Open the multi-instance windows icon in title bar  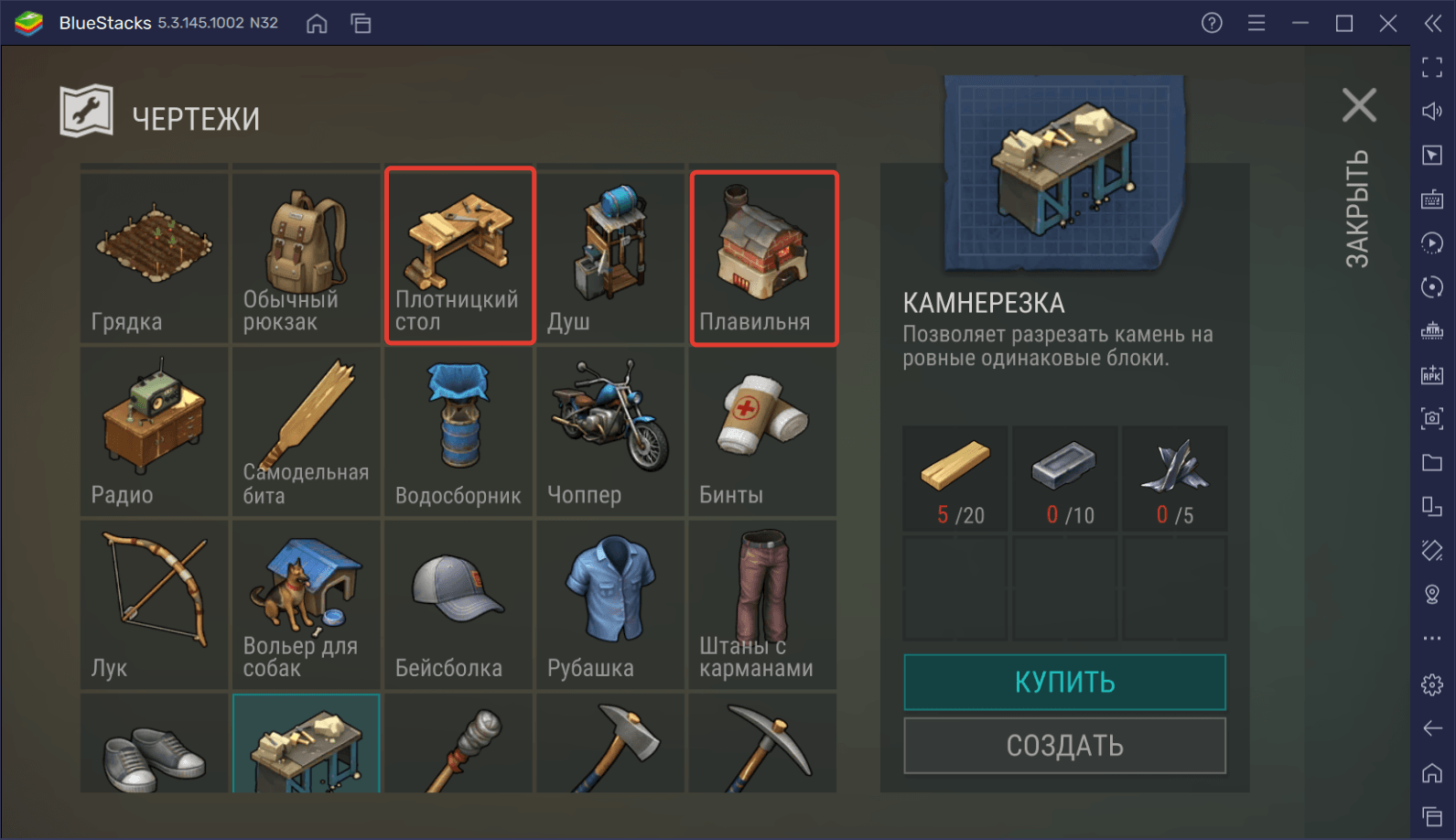(x=361, y=23)
